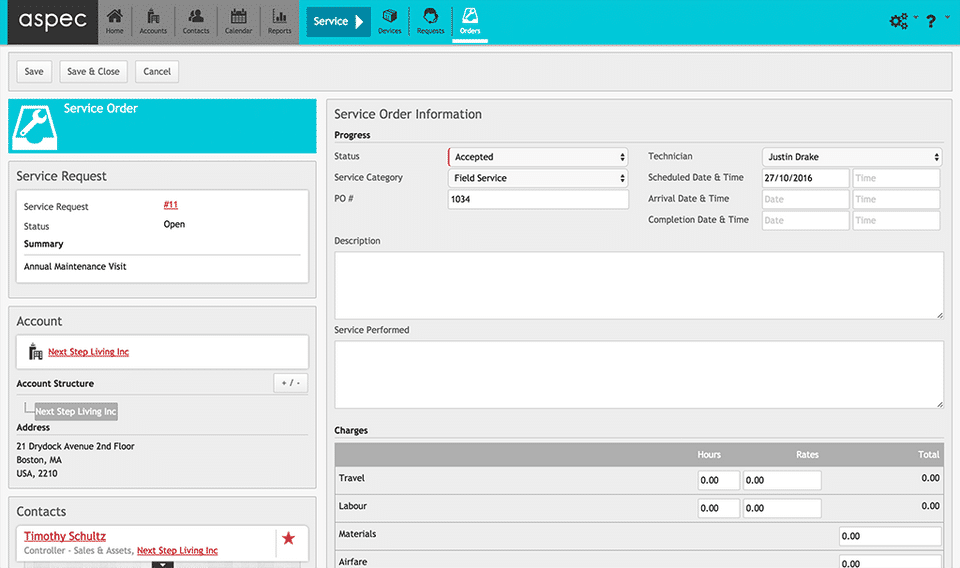Open the dropdown arrow beside help icon
960x568 pixels.
(947, 17)
